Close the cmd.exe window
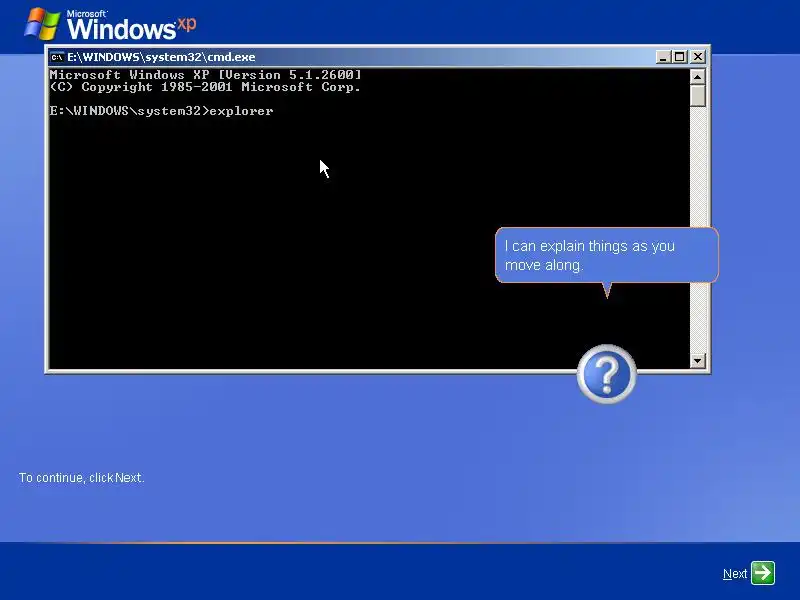 pos(698,57)
